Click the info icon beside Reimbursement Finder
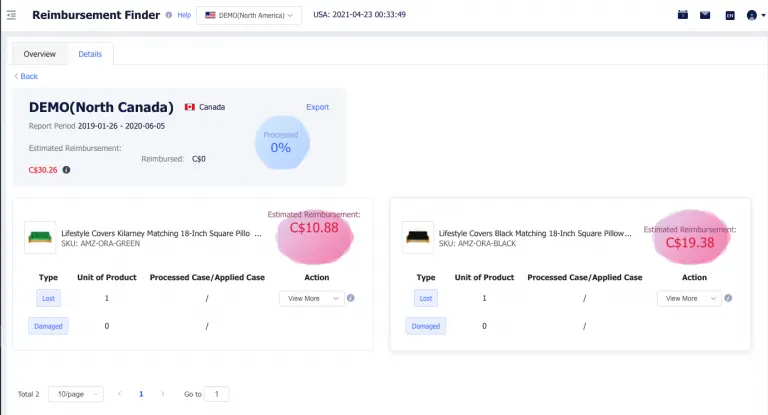 (168, 15)
